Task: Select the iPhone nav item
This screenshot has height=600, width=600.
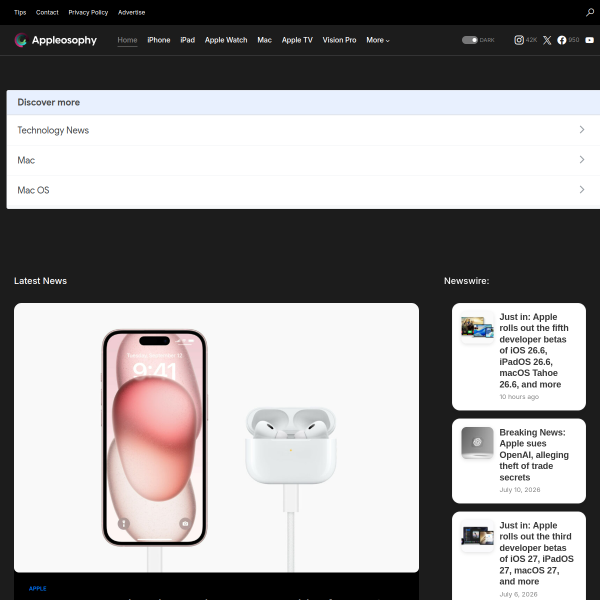Action: 158,40
